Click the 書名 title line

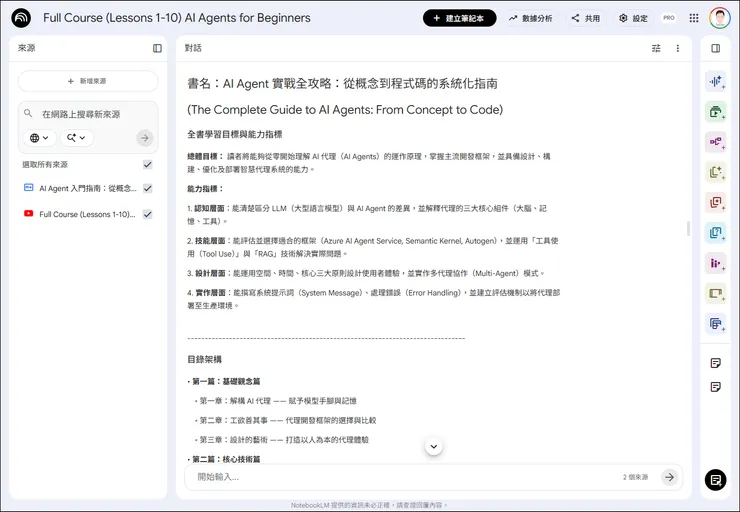[343, 84]
